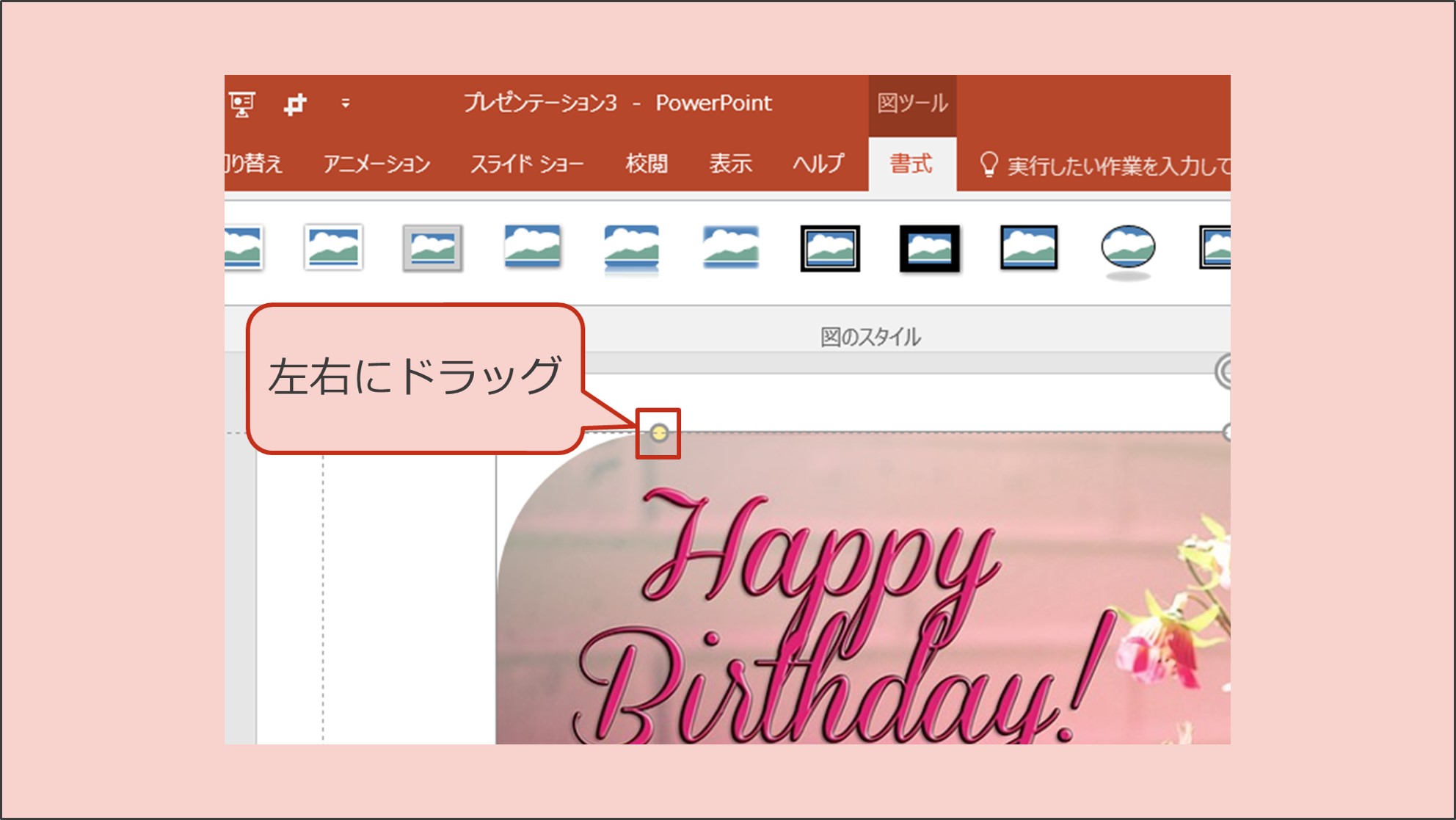Select the 書式 tab
1456x820 pixels.
click(912, 164)
